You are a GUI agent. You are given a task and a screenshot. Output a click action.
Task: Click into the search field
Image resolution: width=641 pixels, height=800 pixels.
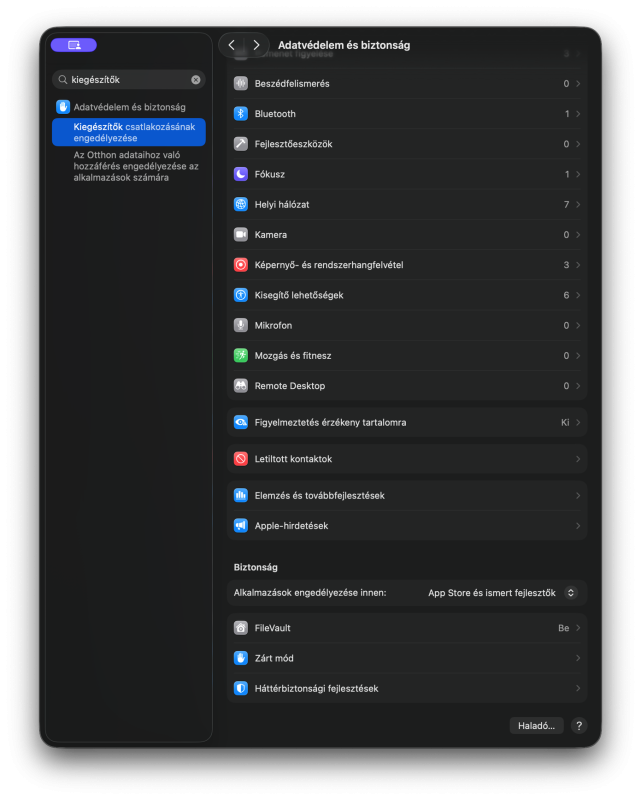(127, 79)
